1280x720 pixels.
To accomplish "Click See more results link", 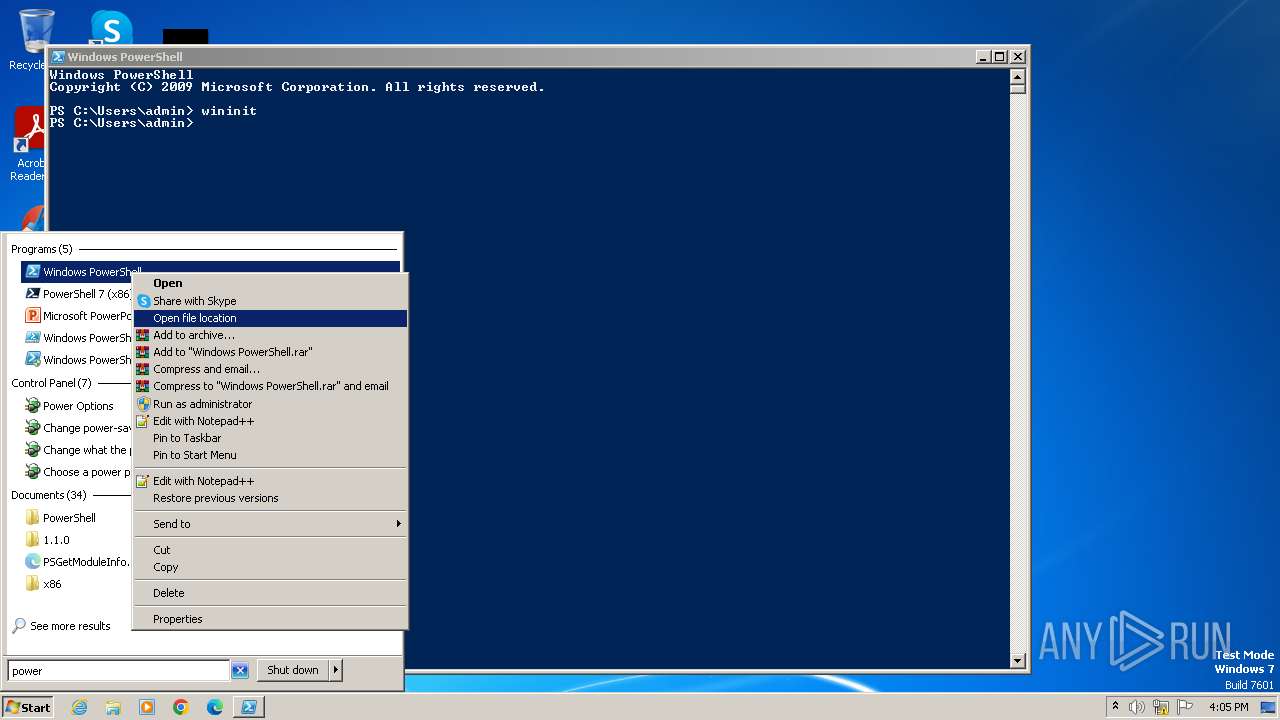I will (x=62, y=626).
